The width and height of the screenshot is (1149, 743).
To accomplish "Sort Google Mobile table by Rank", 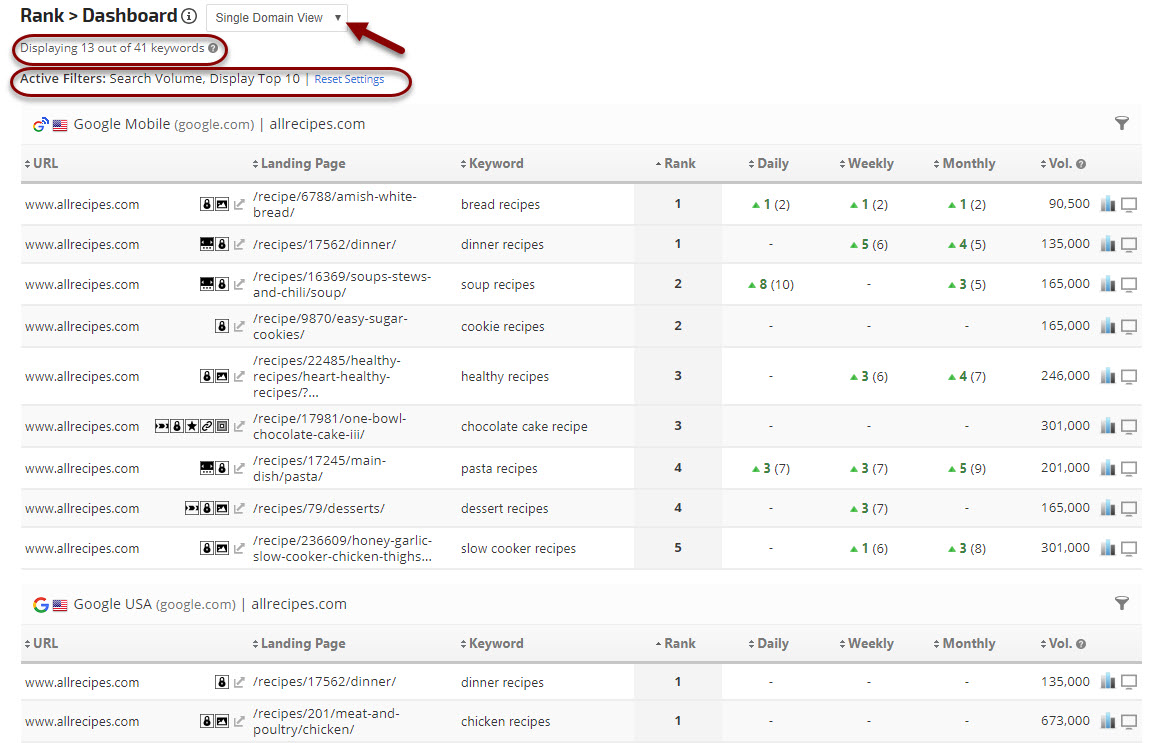I will coord(676,163).
